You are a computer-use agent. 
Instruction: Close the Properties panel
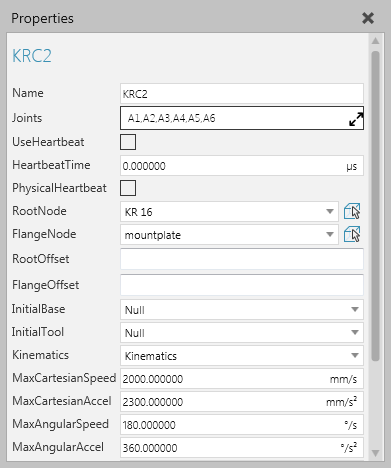click(368, 18)
